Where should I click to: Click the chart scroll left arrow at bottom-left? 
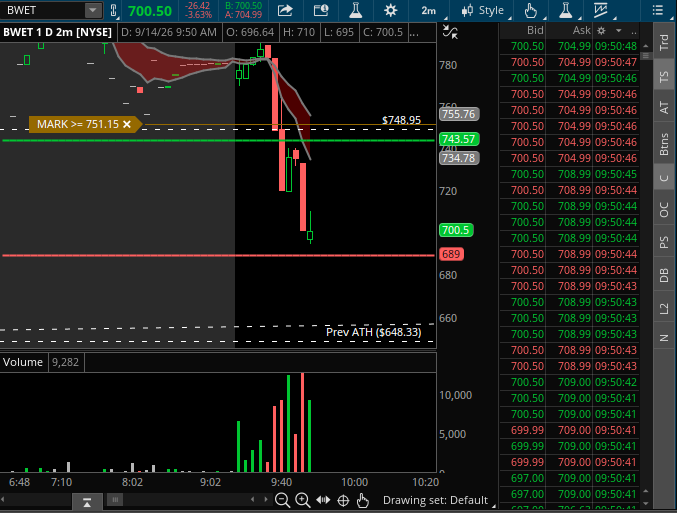click(3, 500)
